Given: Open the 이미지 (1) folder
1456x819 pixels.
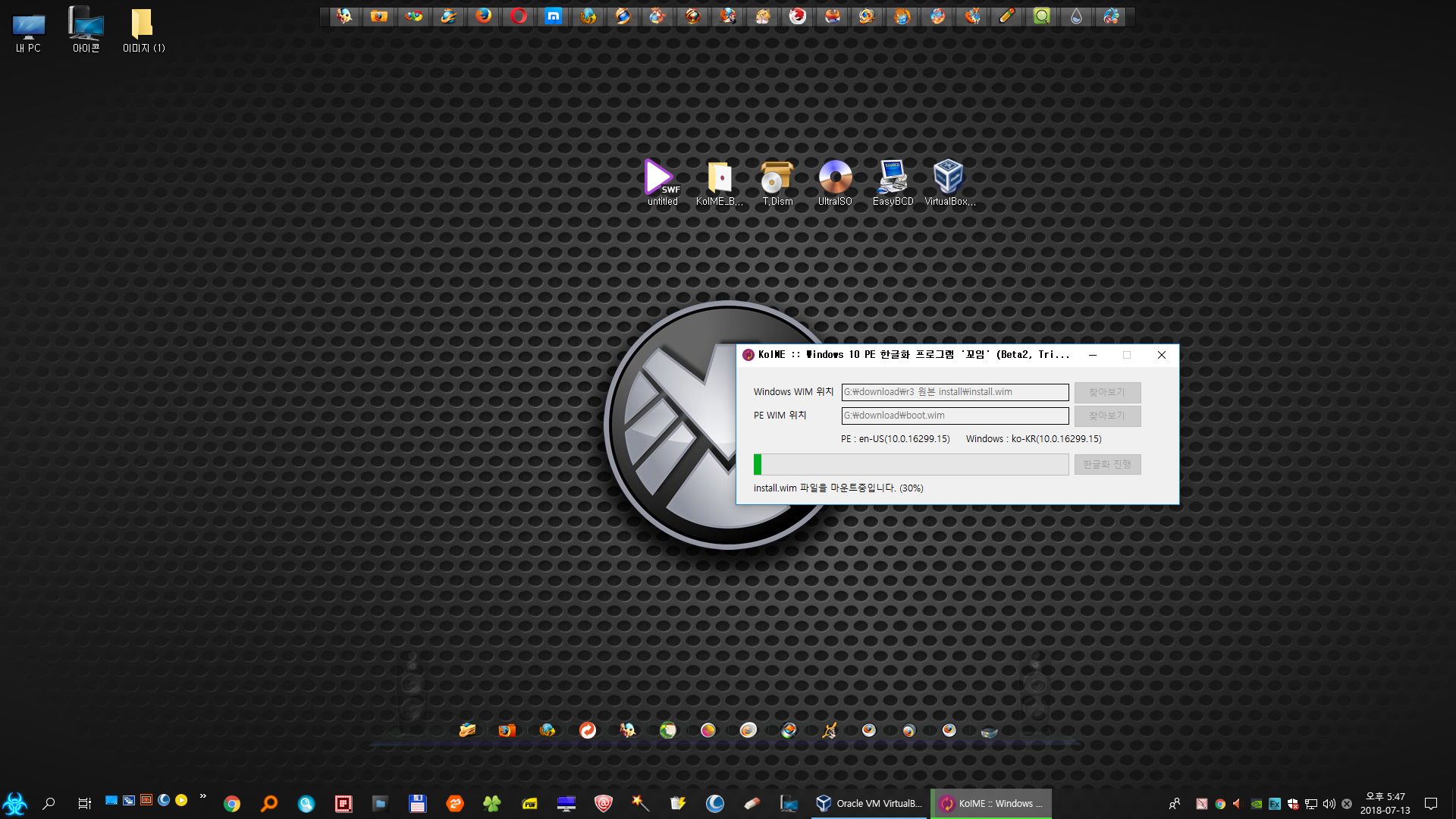Looking at the screenshot, I should tap(143, 30).
